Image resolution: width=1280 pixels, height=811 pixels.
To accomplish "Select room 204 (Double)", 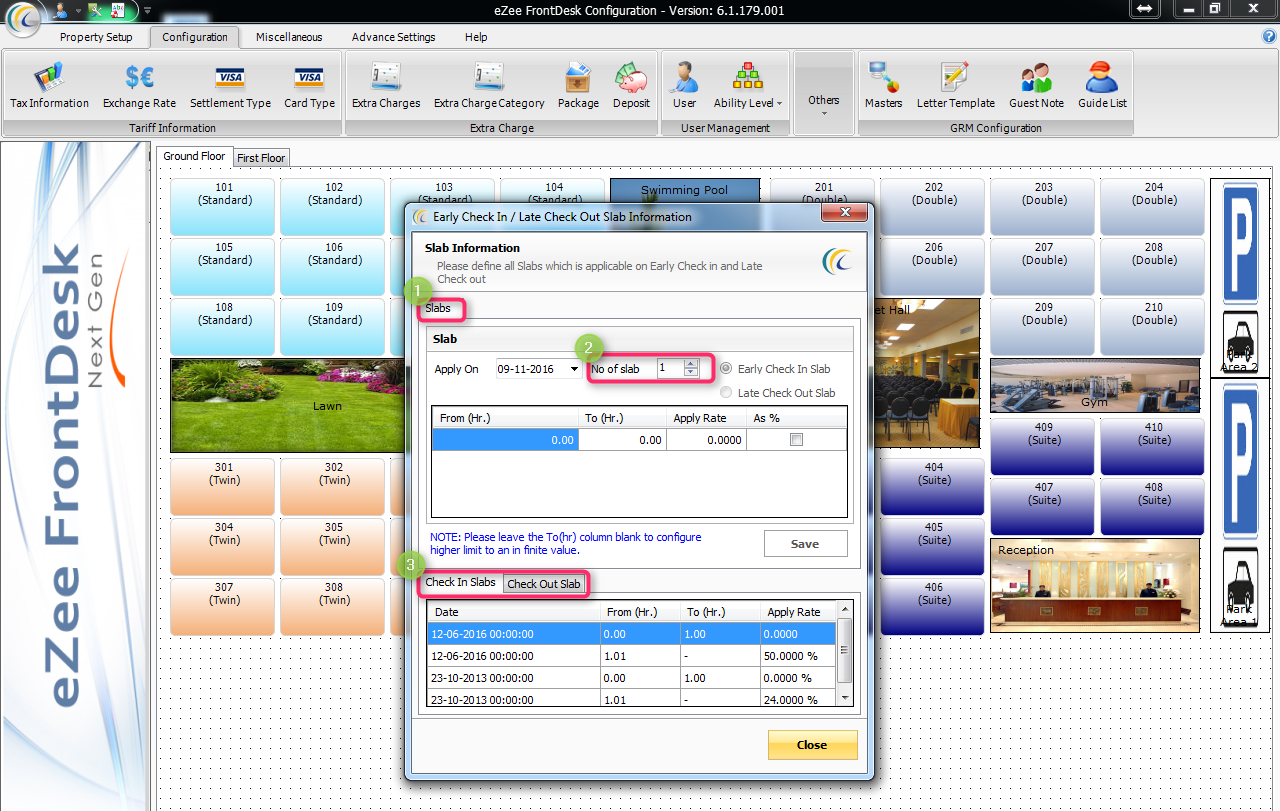I will [x=1154, y=207].
